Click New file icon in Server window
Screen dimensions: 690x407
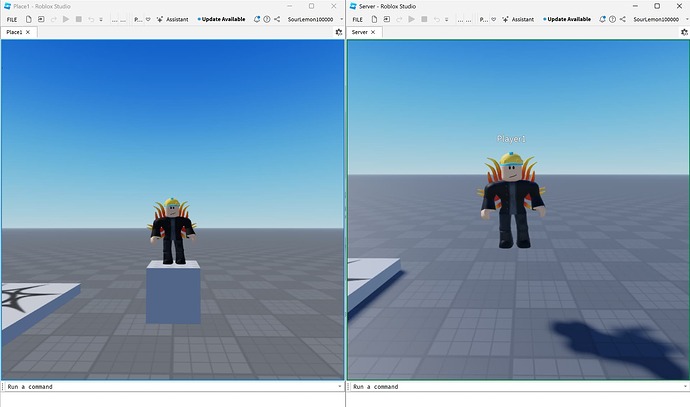tap(374, 19)
